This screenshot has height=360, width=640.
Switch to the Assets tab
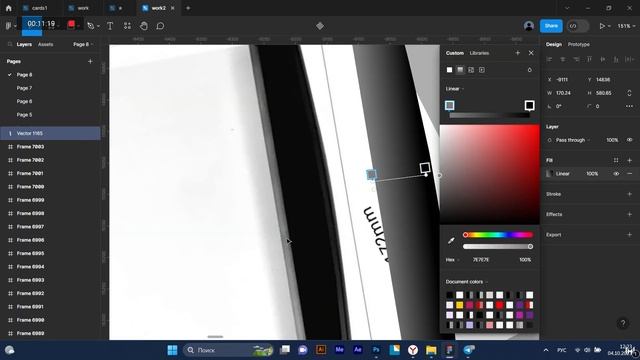click(x=45, y=44)
